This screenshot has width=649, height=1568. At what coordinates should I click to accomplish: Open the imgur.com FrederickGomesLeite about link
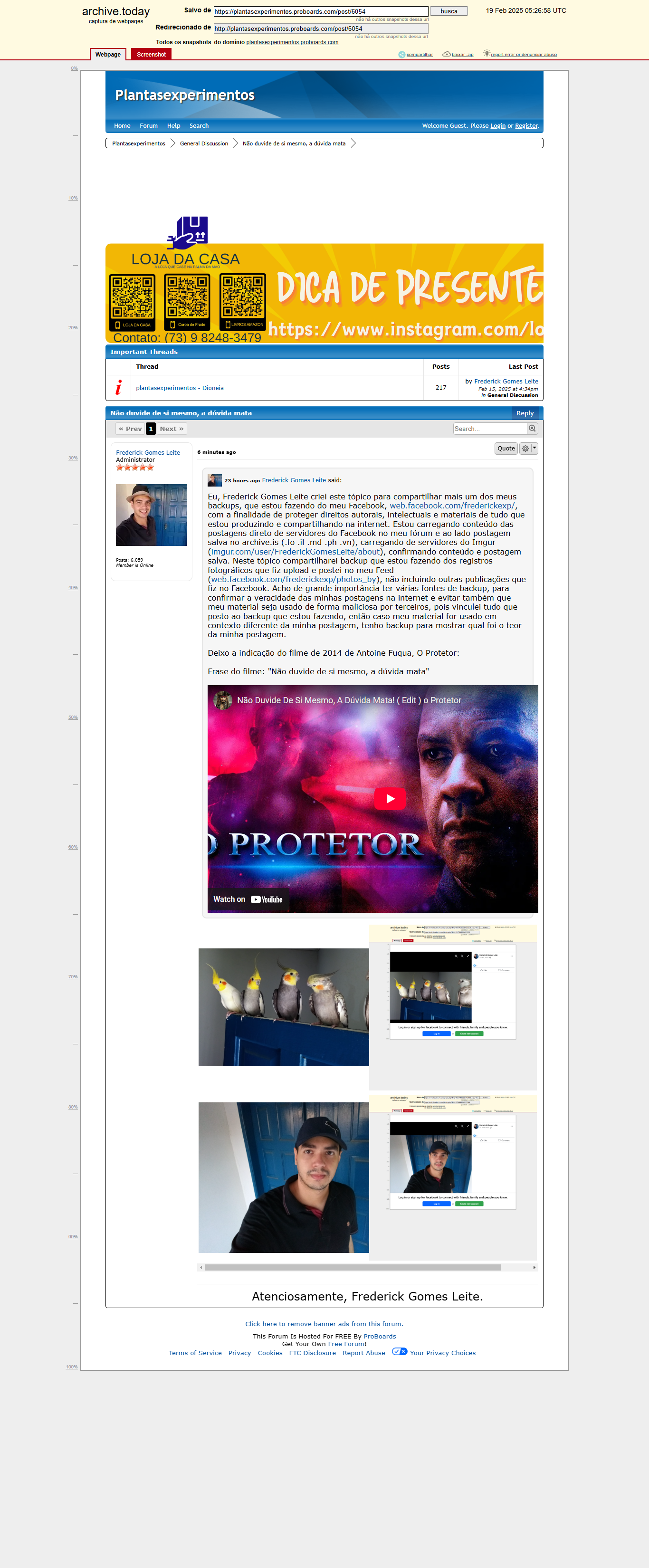[295, 552]
